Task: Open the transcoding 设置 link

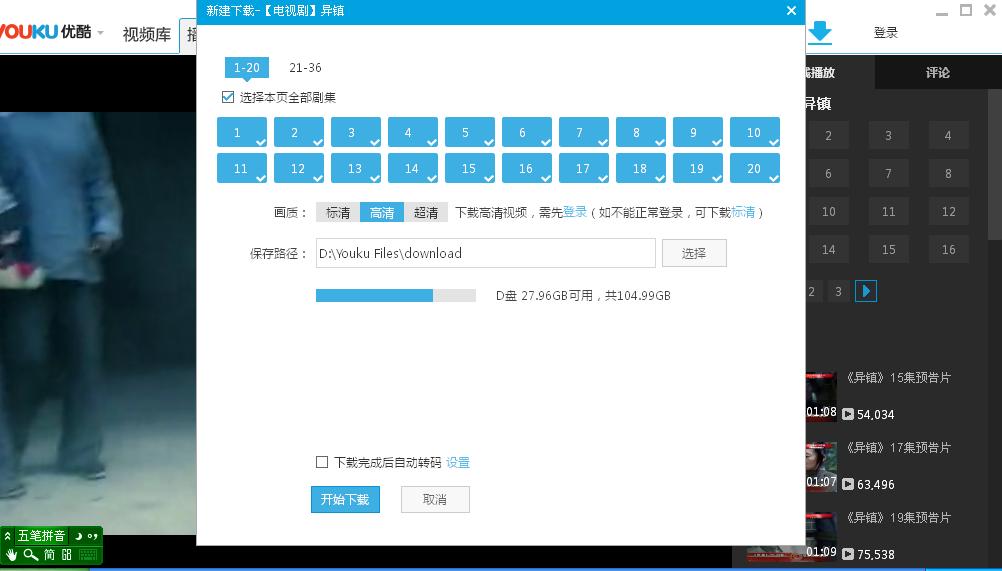Action: pyautogui.click(x=458, y=462)
